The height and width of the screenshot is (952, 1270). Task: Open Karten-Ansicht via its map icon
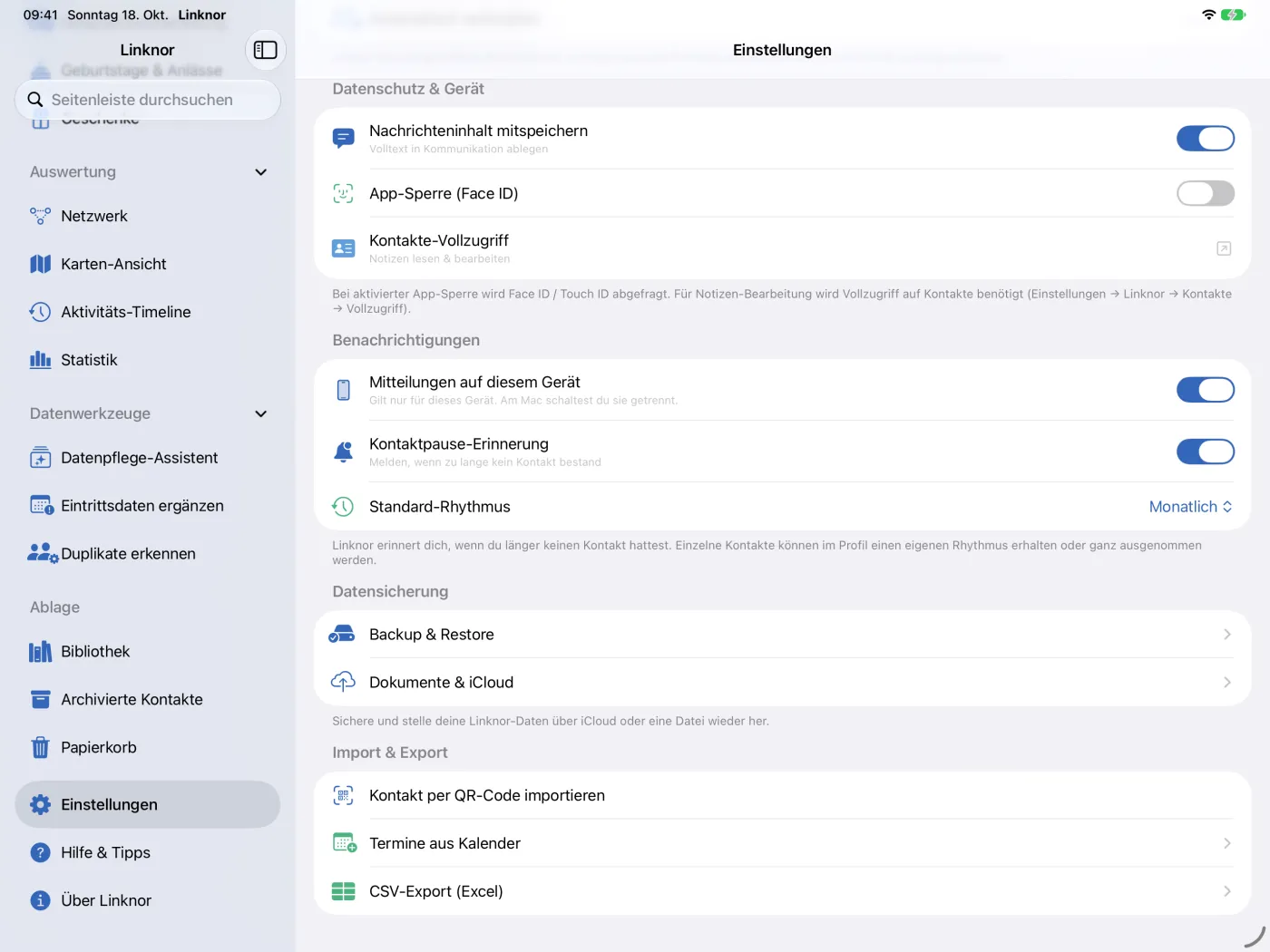coord(40,264)
